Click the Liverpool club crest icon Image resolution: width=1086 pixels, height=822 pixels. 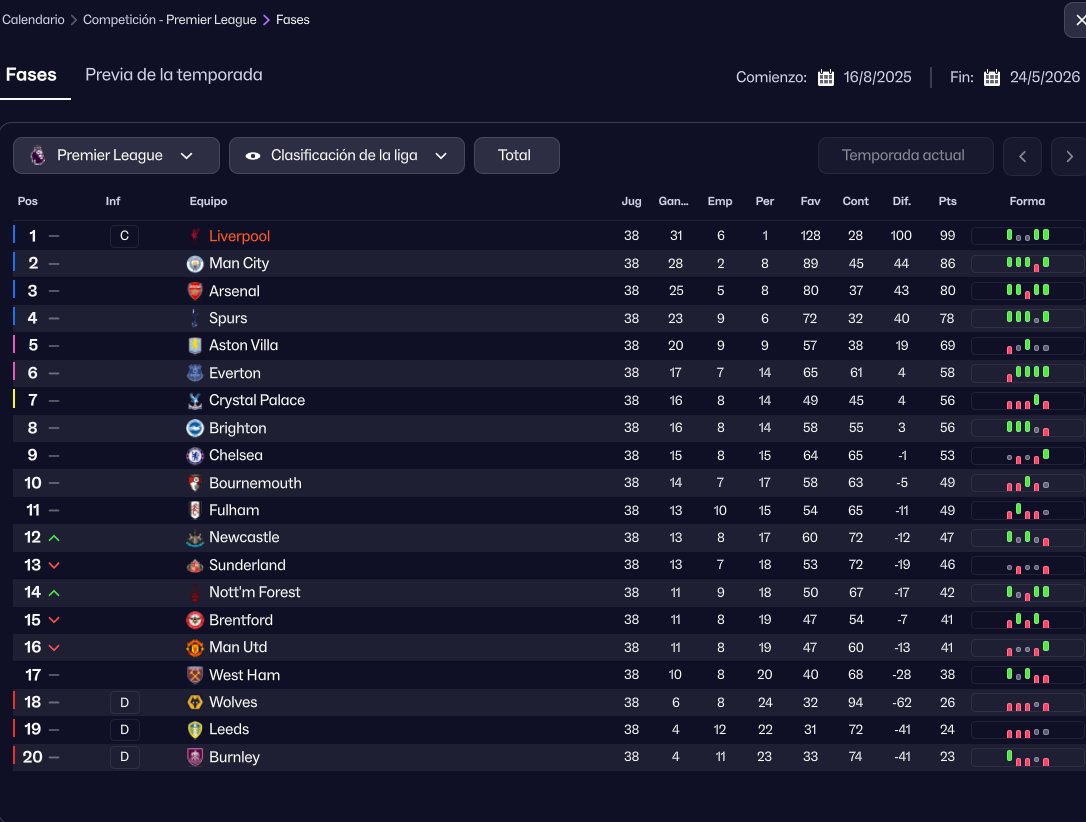(195, 236)
